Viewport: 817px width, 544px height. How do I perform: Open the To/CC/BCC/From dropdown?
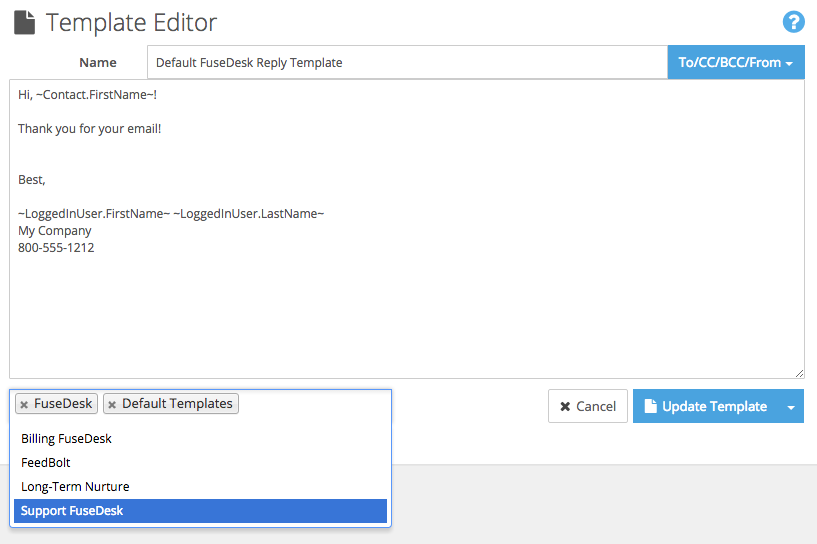[x=735, y=62]
